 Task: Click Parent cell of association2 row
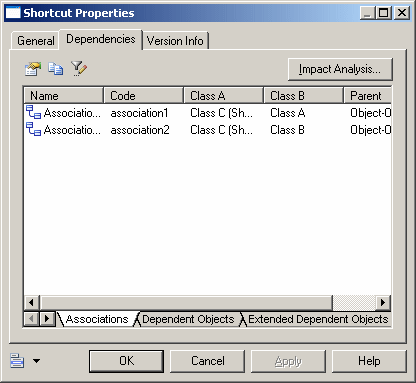[371, 130]
